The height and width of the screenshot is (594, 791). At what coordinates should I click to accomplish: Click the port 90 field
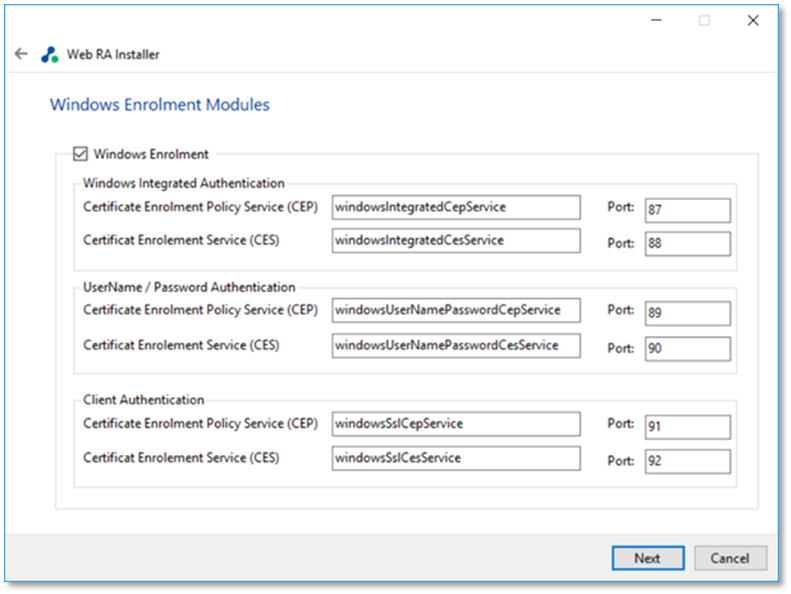tap(688, 349)
